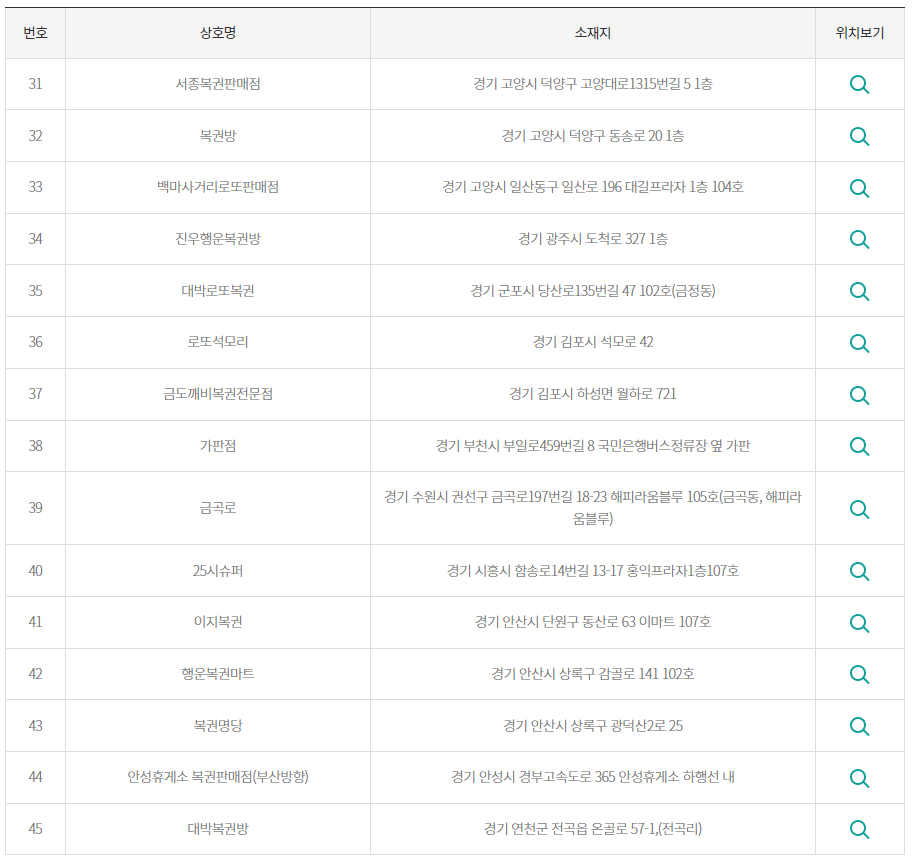Select store name 행운복권마트
Screen dimensions: 912x863
click(x=218, y=673)
